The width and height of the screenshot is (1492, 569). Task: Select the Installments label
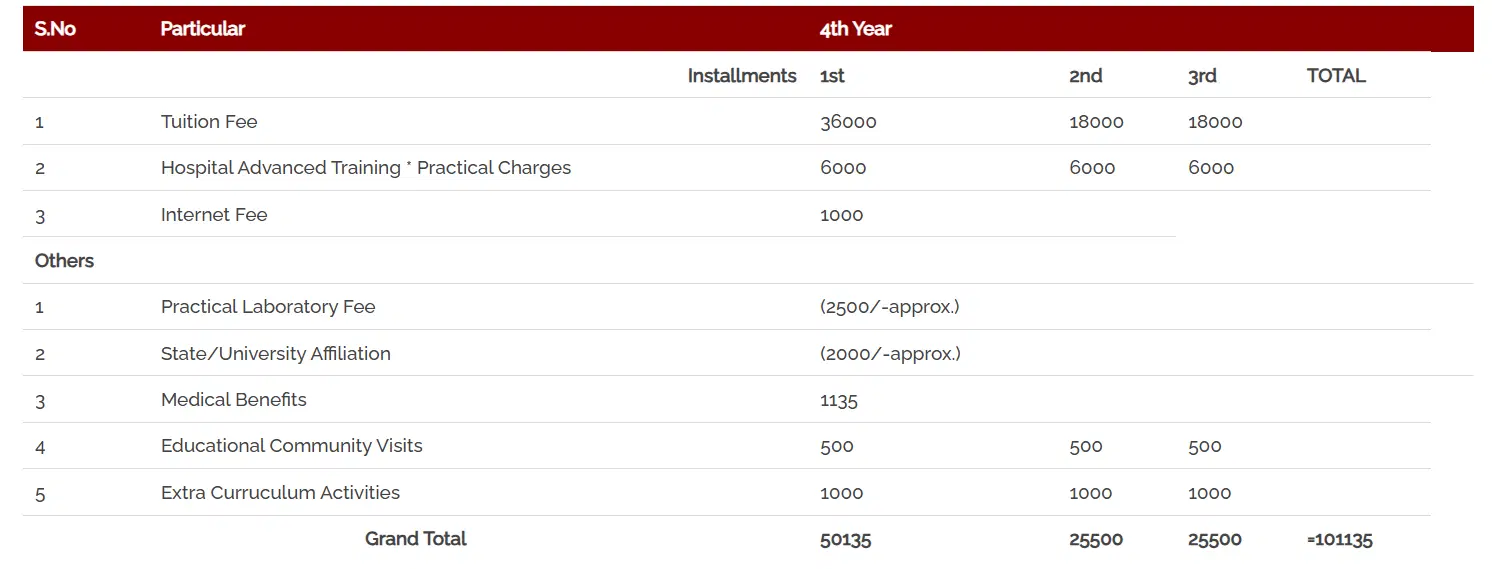click(x=742, y=75)
